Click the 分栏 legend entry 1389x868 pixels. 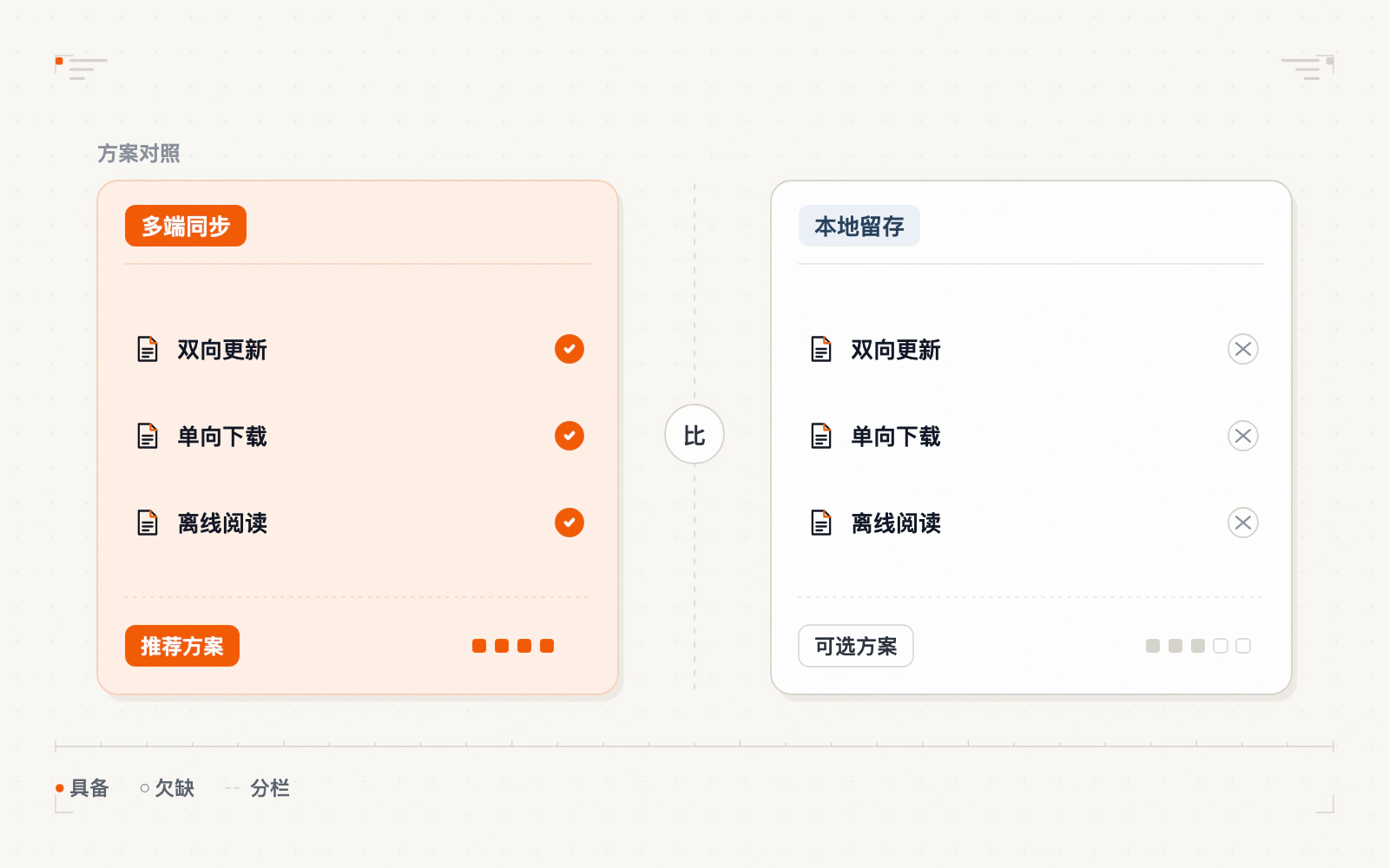258,788
